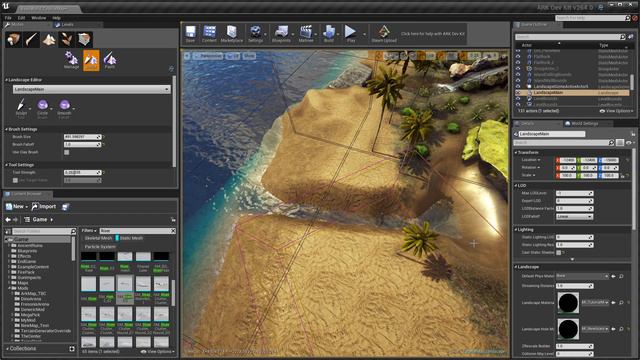
Task: Open the Edit menu
Action: click(x=21, y=18)
